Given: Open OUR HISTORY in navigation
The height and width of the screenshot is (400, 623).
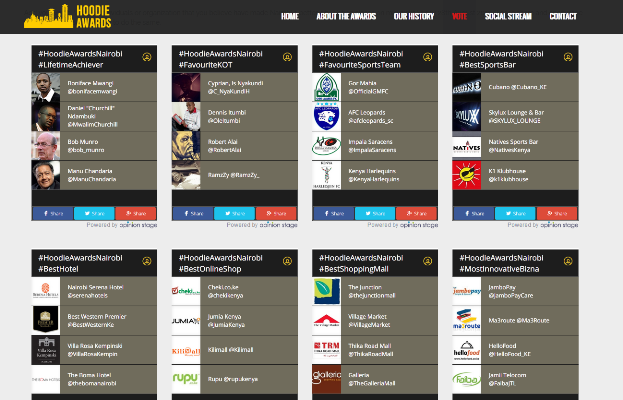Looking at the screenshot, I should point(414,16).
